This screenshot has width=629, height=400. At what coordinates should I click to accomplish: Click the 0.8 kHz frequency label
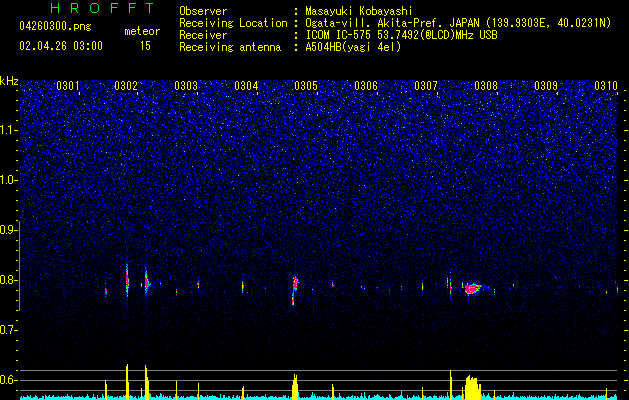pos(7,280)
